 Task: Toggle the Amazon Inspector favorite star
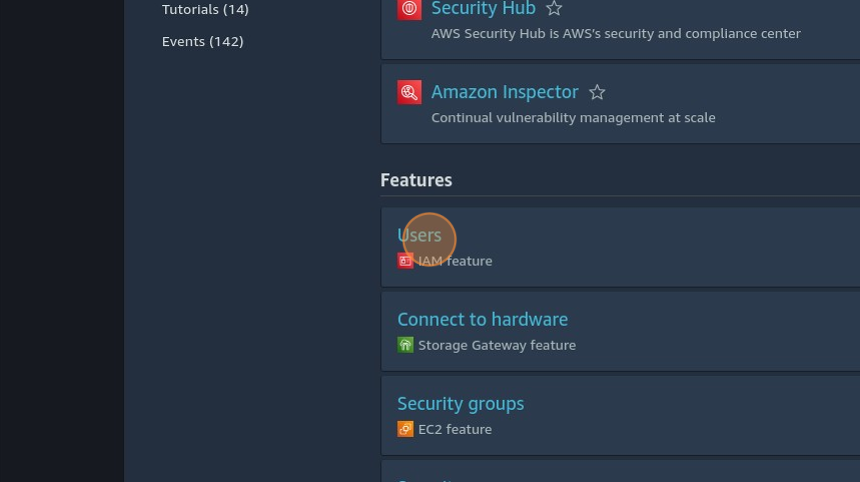coord(597,92)
